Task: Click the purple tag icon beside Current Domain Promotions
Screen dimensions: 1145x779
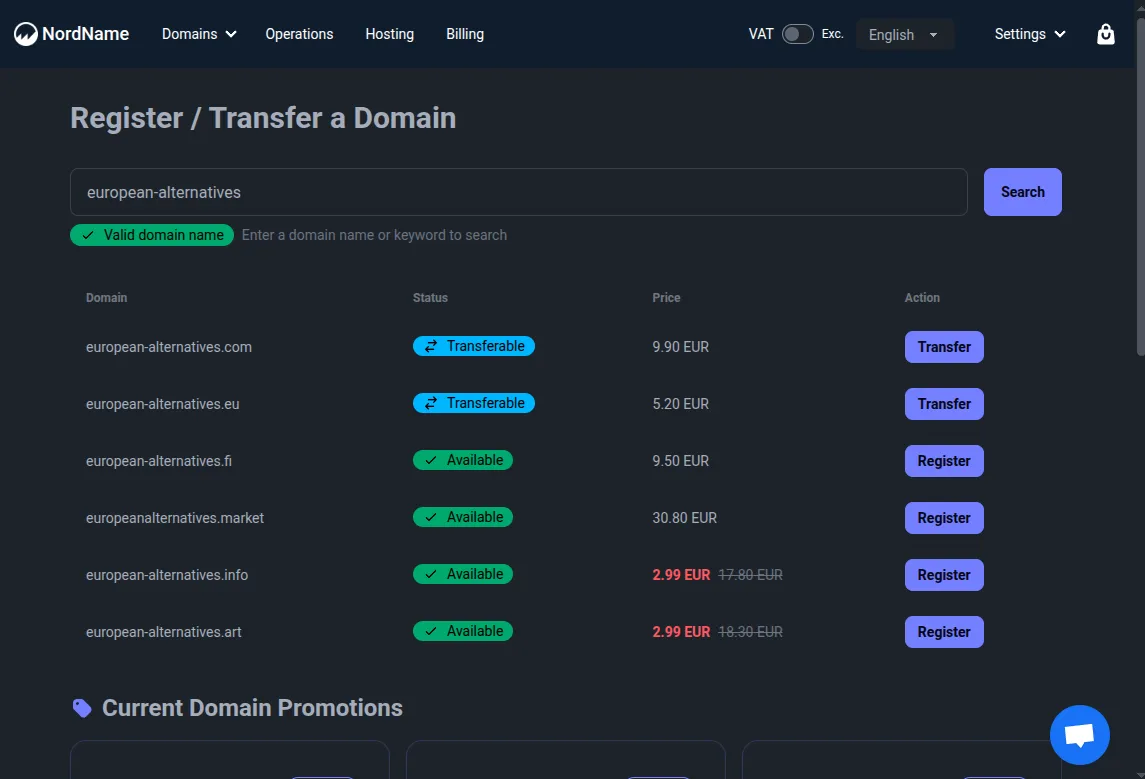Action: (x=81, y=707)
